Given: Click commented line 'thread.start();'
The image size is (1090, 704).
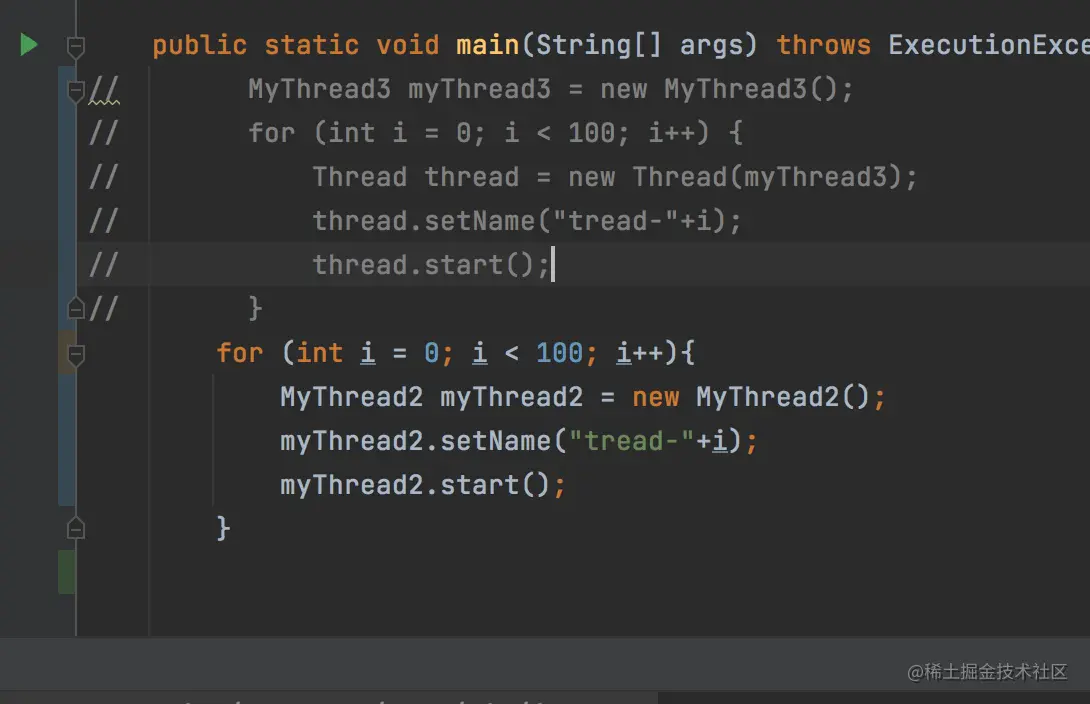Looking at the screenshot, I should click(431, 265).
